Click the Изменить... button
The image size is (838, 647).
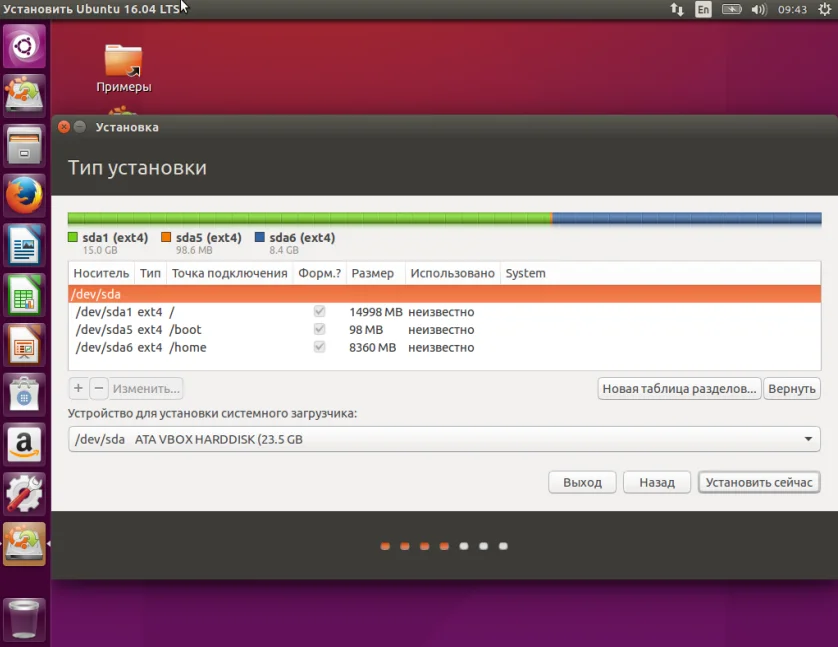146,388
